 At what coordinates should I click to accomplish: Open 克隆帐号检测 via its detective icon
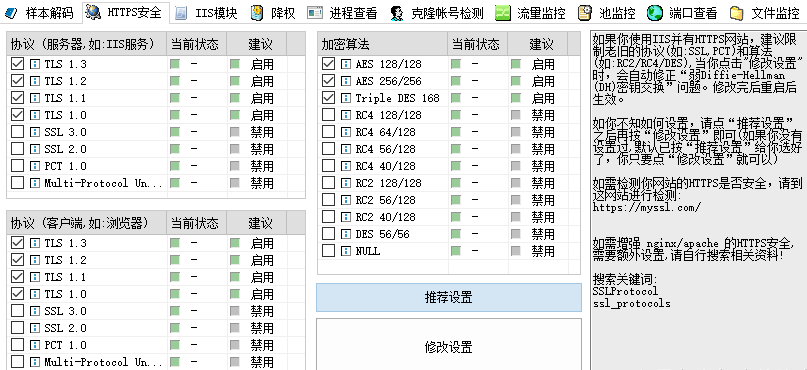(x=396, y=13)
